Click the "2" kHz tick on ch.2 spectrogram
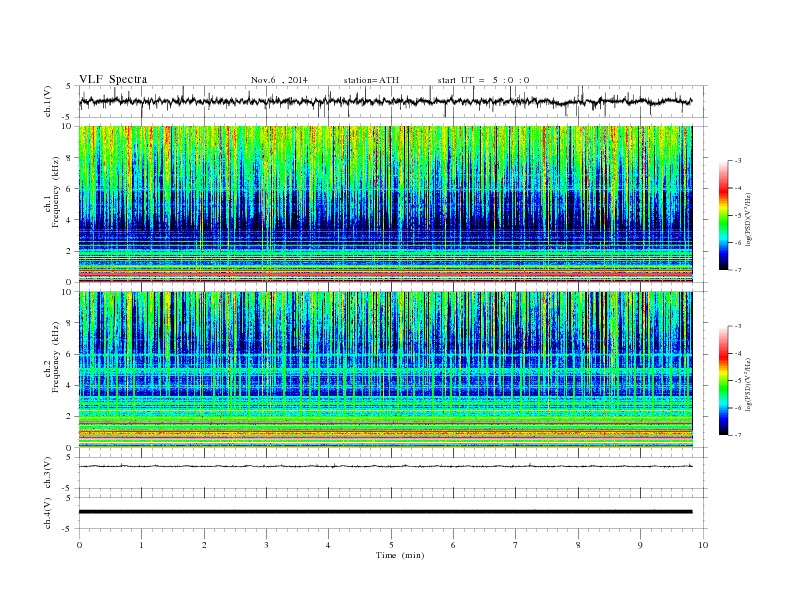Image resolution: width=792 pixels, height=612 pixels. [x=70, y=417]
